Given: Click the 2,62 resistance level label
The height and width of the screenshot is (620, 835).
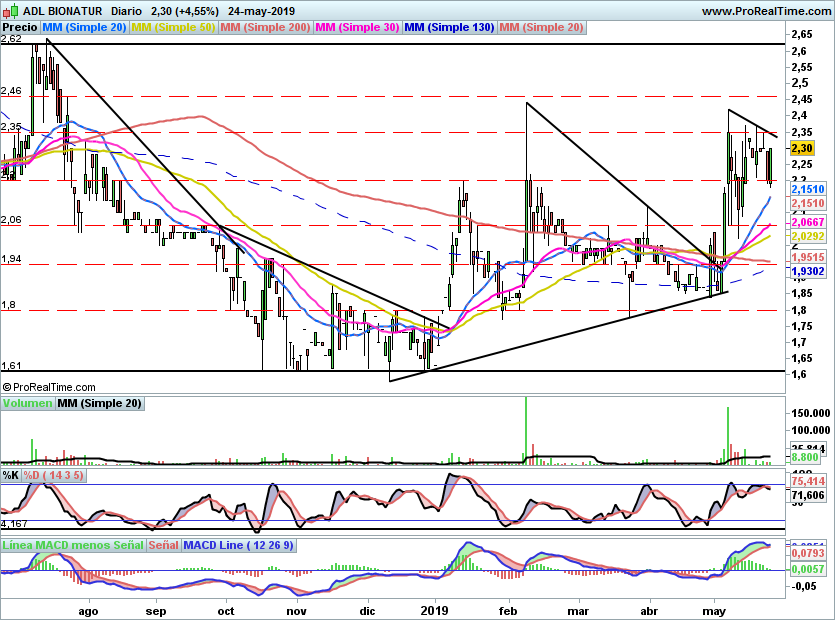Looking at the screenshot, I should (11, 39).
